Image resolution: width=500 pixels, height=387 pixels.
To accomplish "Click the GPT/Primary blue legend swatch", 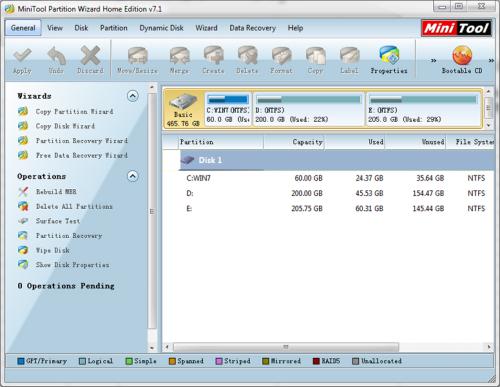I will [21, 361].
